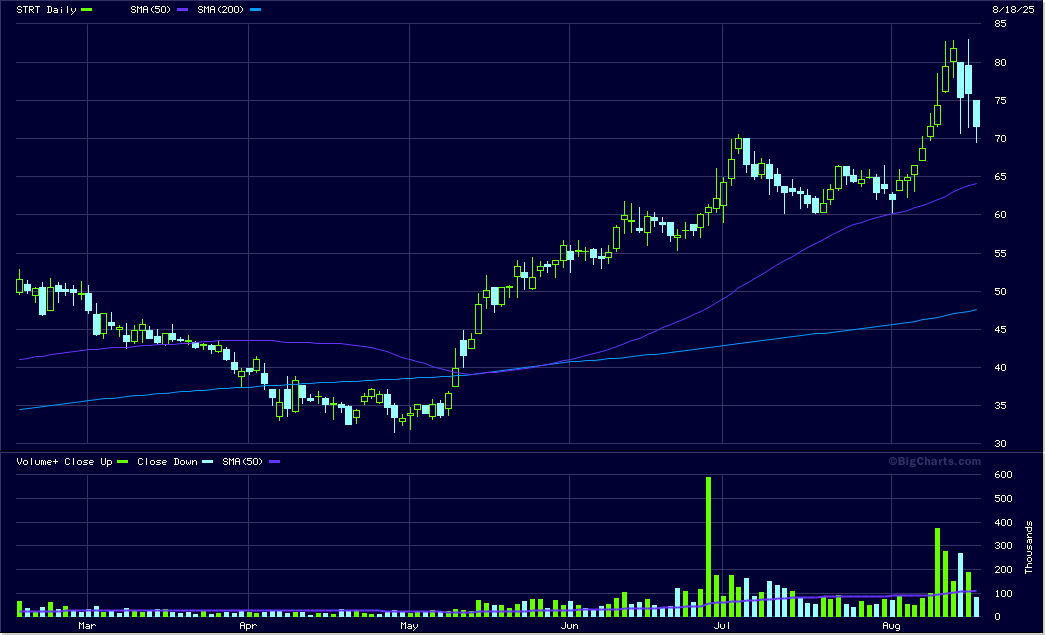1045x635 pixels.
Task: Select the Mar month label
Action: click(87, 626)
